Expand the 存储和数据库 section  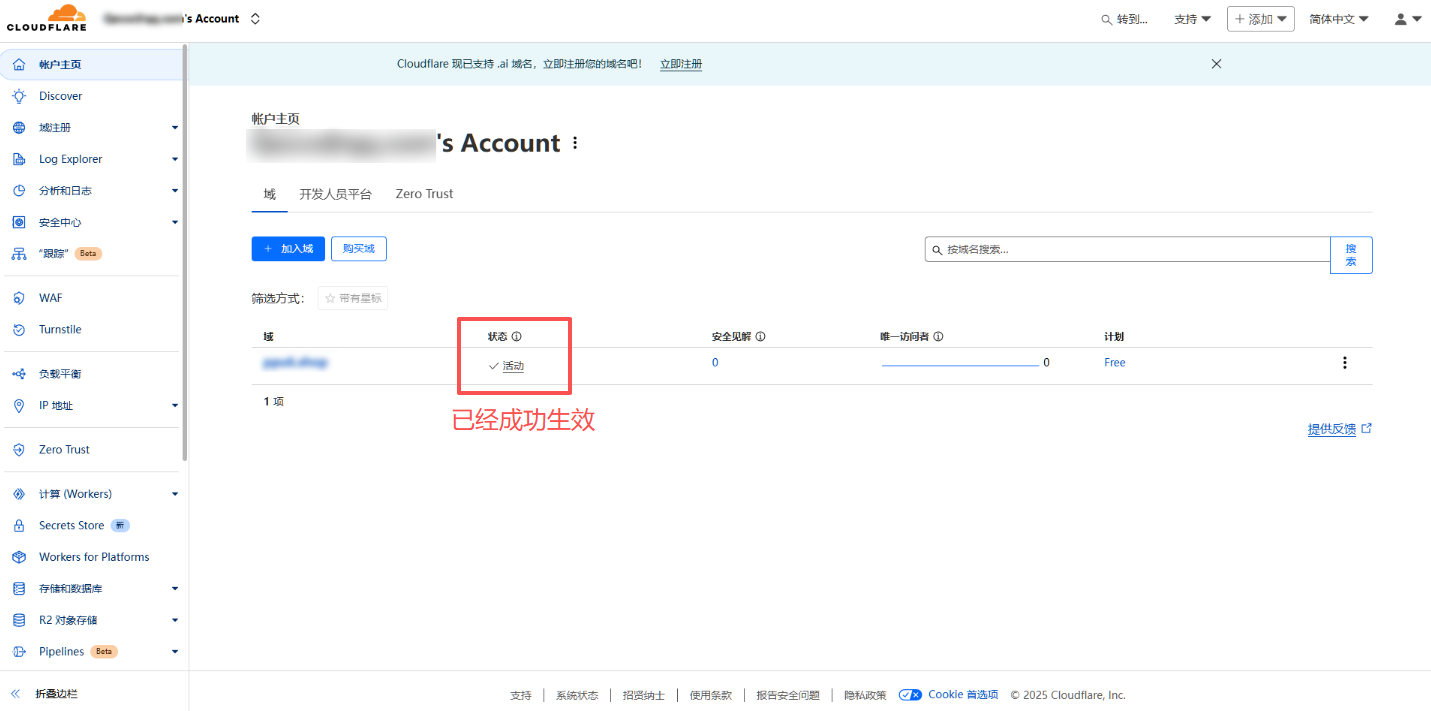[x=175, y=589]
